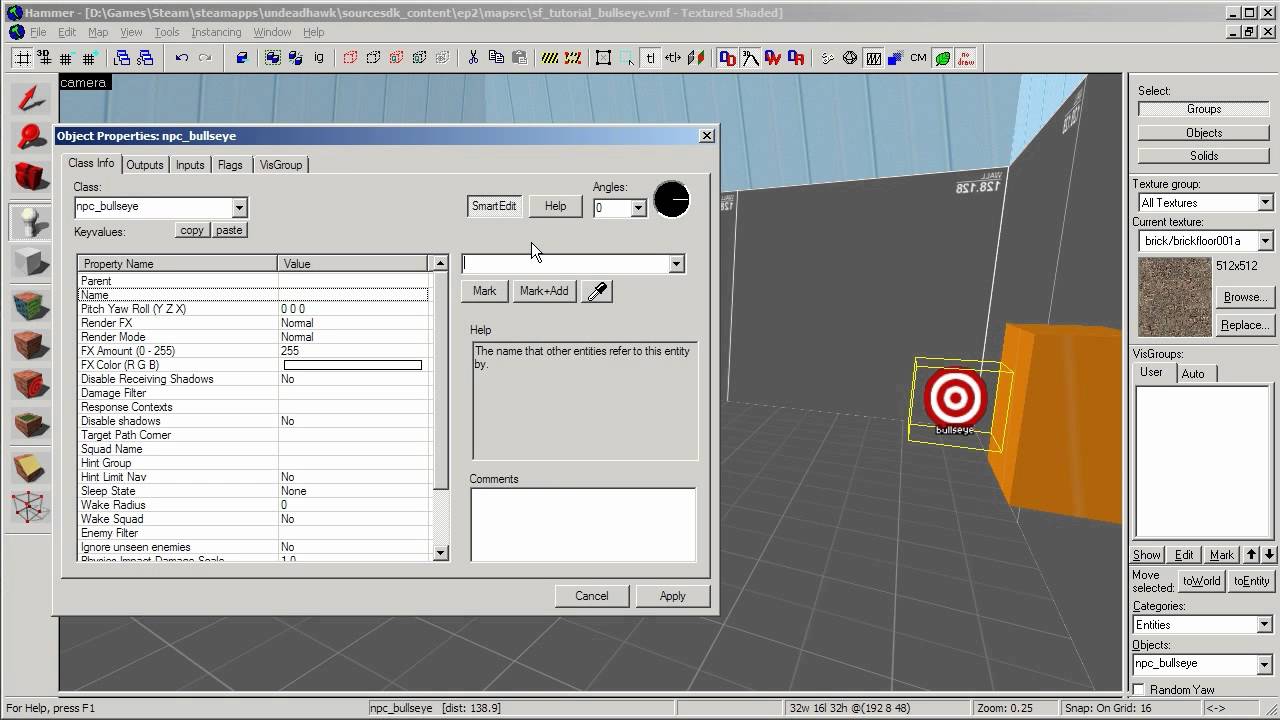Click the Group selection icon
The width and height of the screenshot is (1280, 720).
coord(272,58)
